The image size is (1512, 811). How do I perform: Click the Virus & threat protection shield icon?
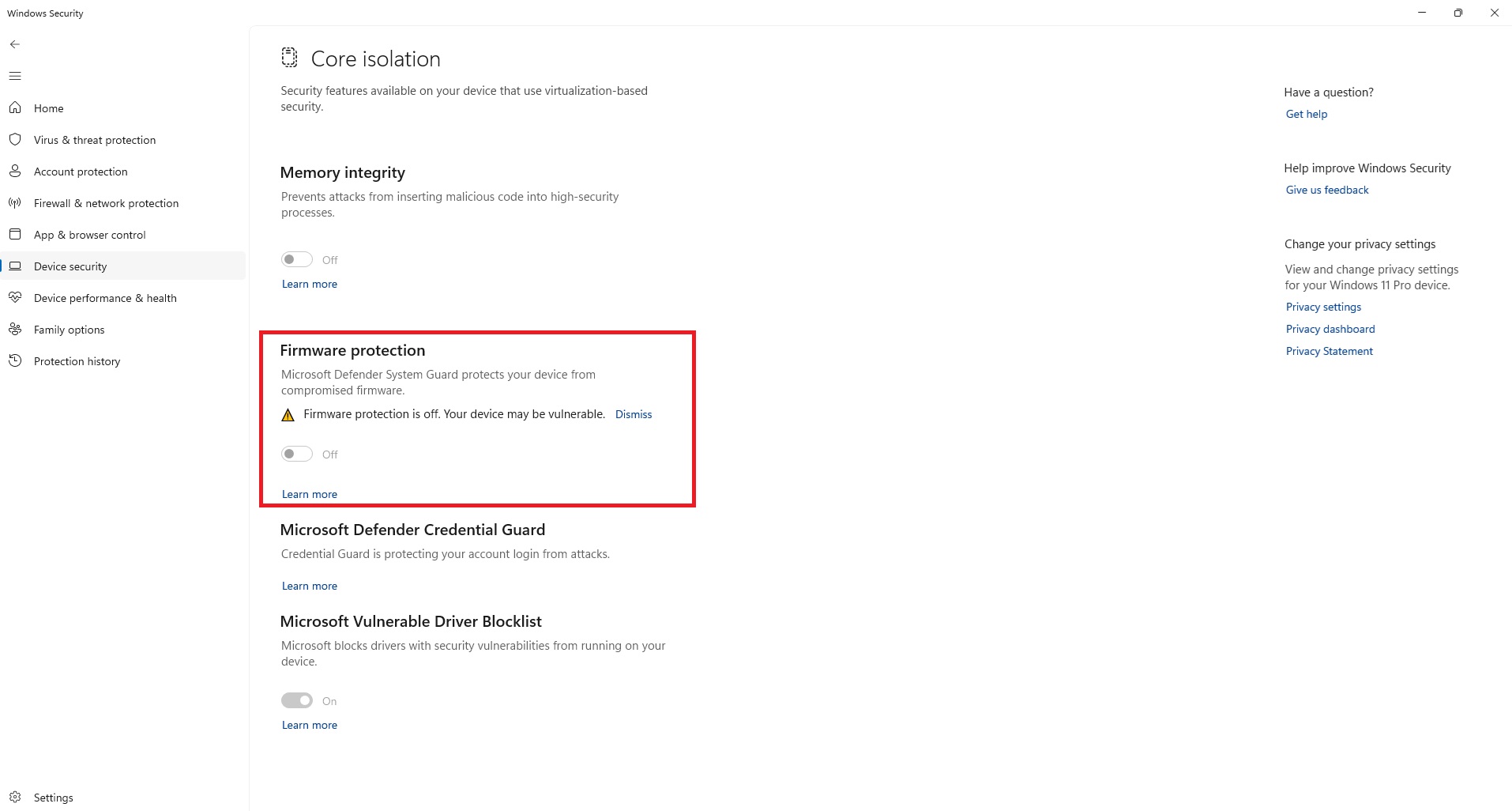click(x=15, y=139)
